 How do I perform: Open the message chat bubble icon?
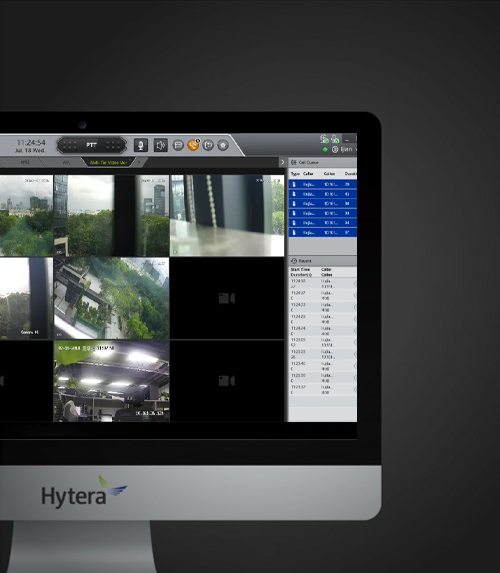[x=178, y=145]
